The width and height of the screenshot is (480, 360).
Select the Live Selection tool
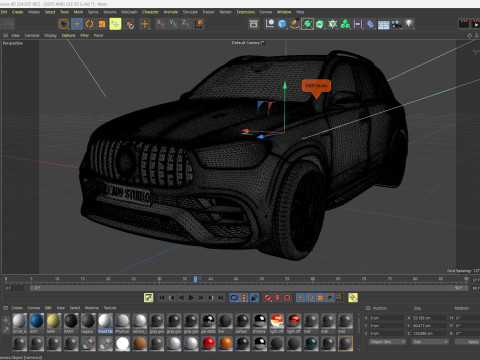click(64, 24)
